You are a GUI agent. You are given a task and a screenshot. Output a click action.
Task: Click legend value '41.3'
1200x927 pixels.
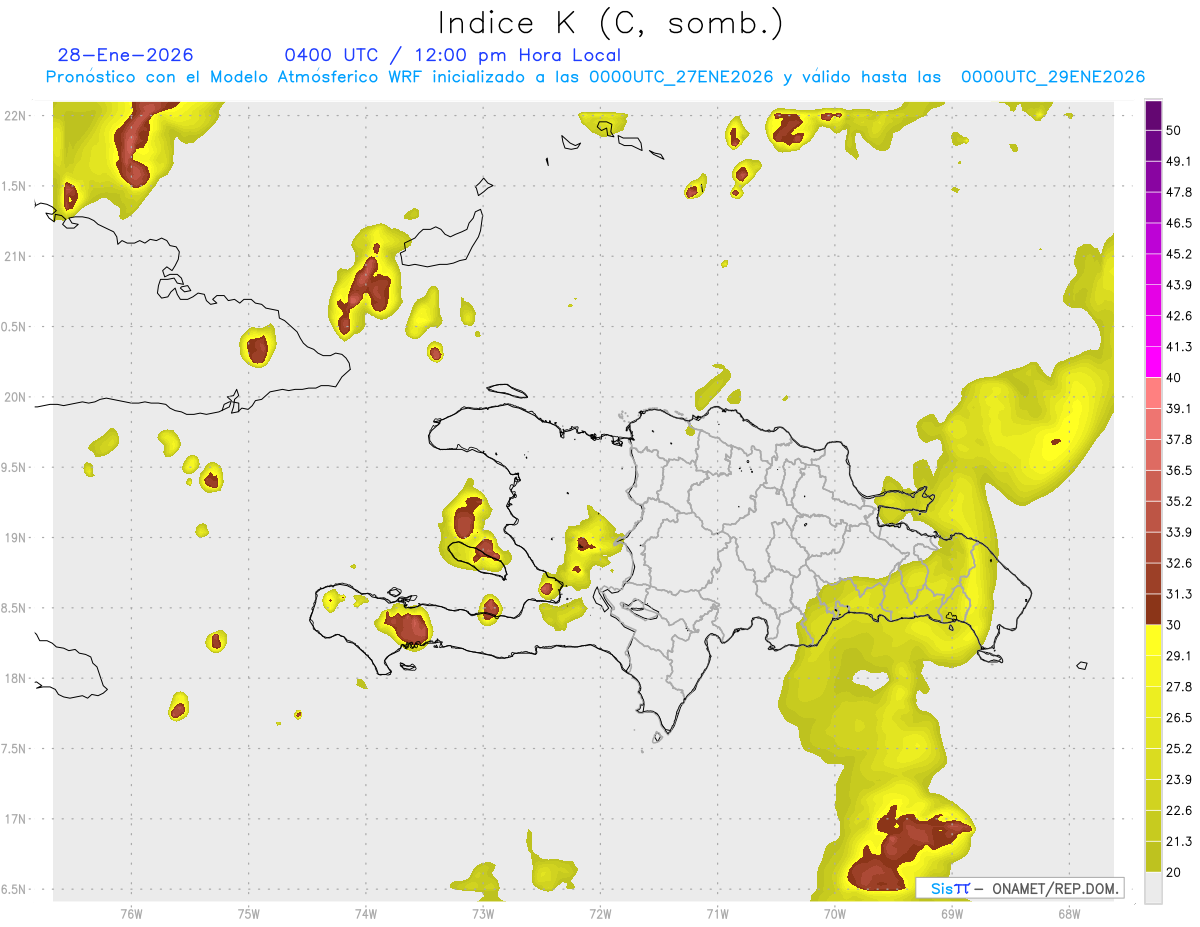pyautogui.click(x=1179, y=347)
